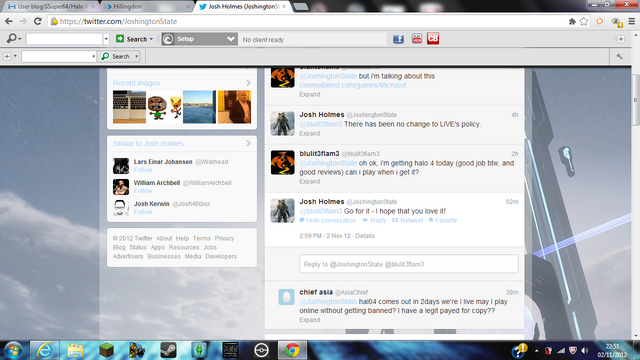
Task: Reply to Josh Holmes' Go for it tweet
Action: point(374,220)
